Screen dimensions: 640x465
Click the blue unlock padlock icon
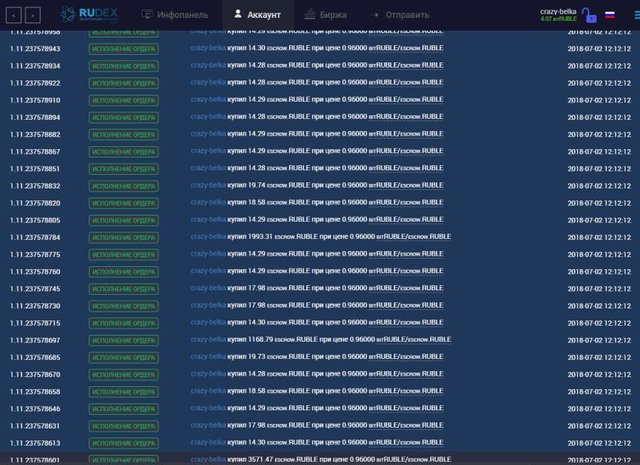click(x=589, y=16)
